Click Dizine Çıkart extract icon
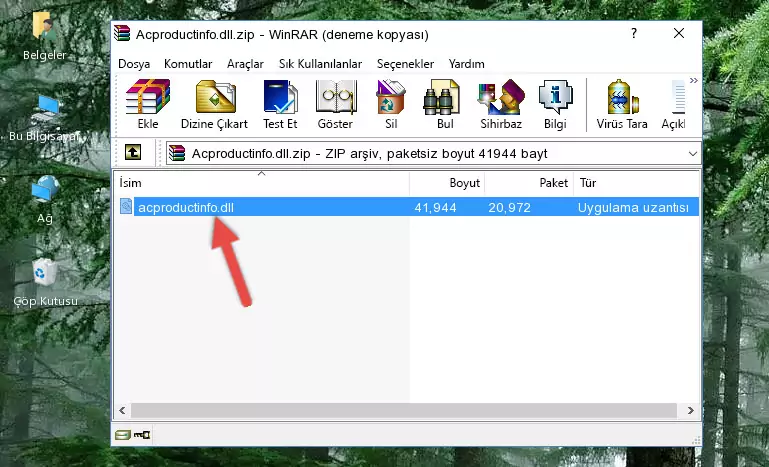 coord(214,104)
